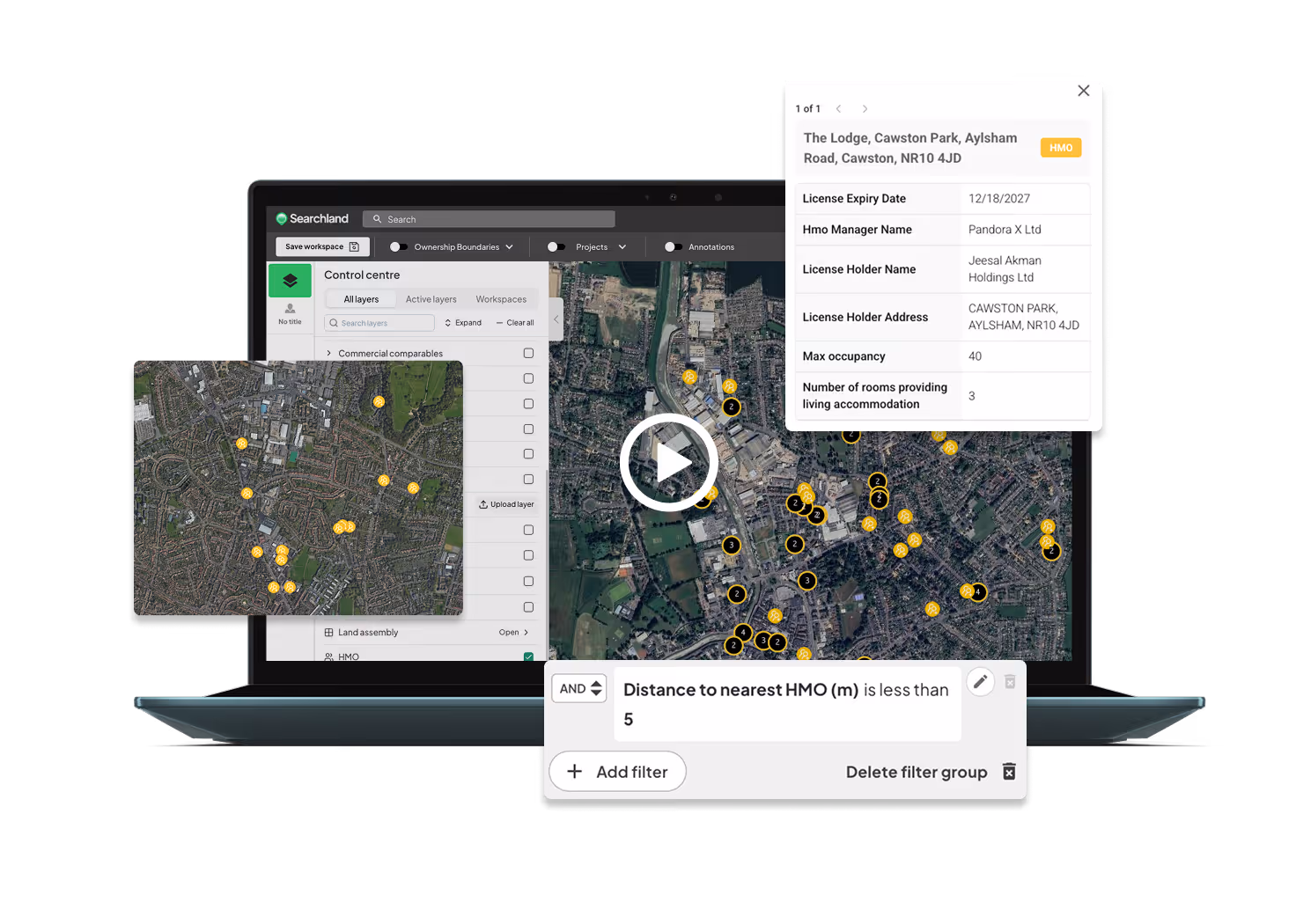
Task: Open the Control centre layers icon
Action: pos(291,281)
